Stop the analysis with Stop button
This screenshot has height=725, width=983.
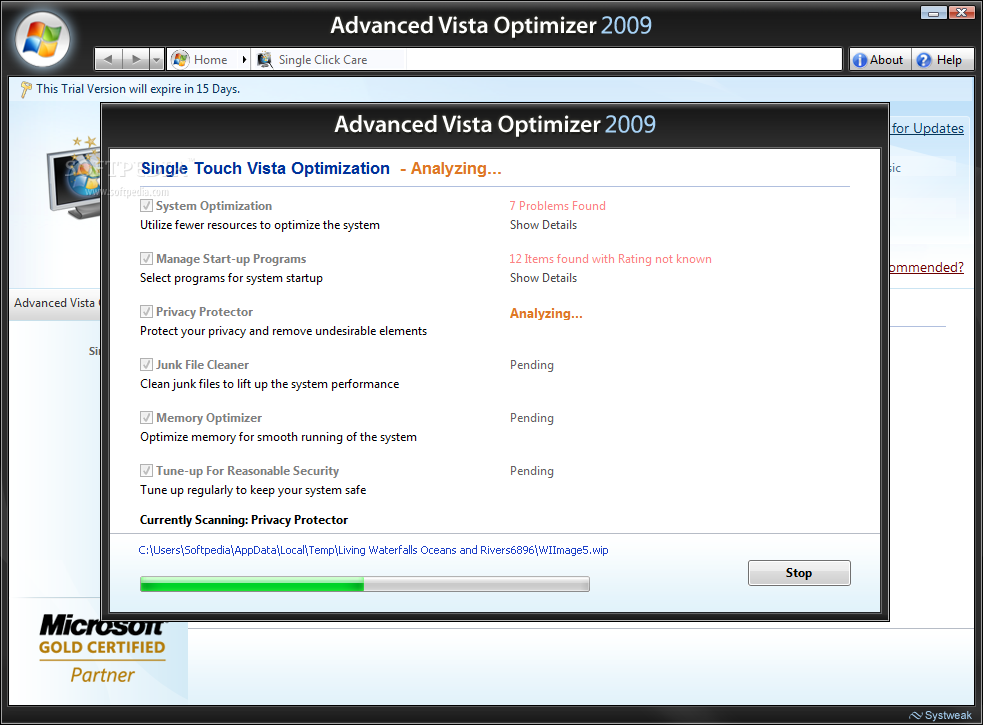click(x=799, y=573)
